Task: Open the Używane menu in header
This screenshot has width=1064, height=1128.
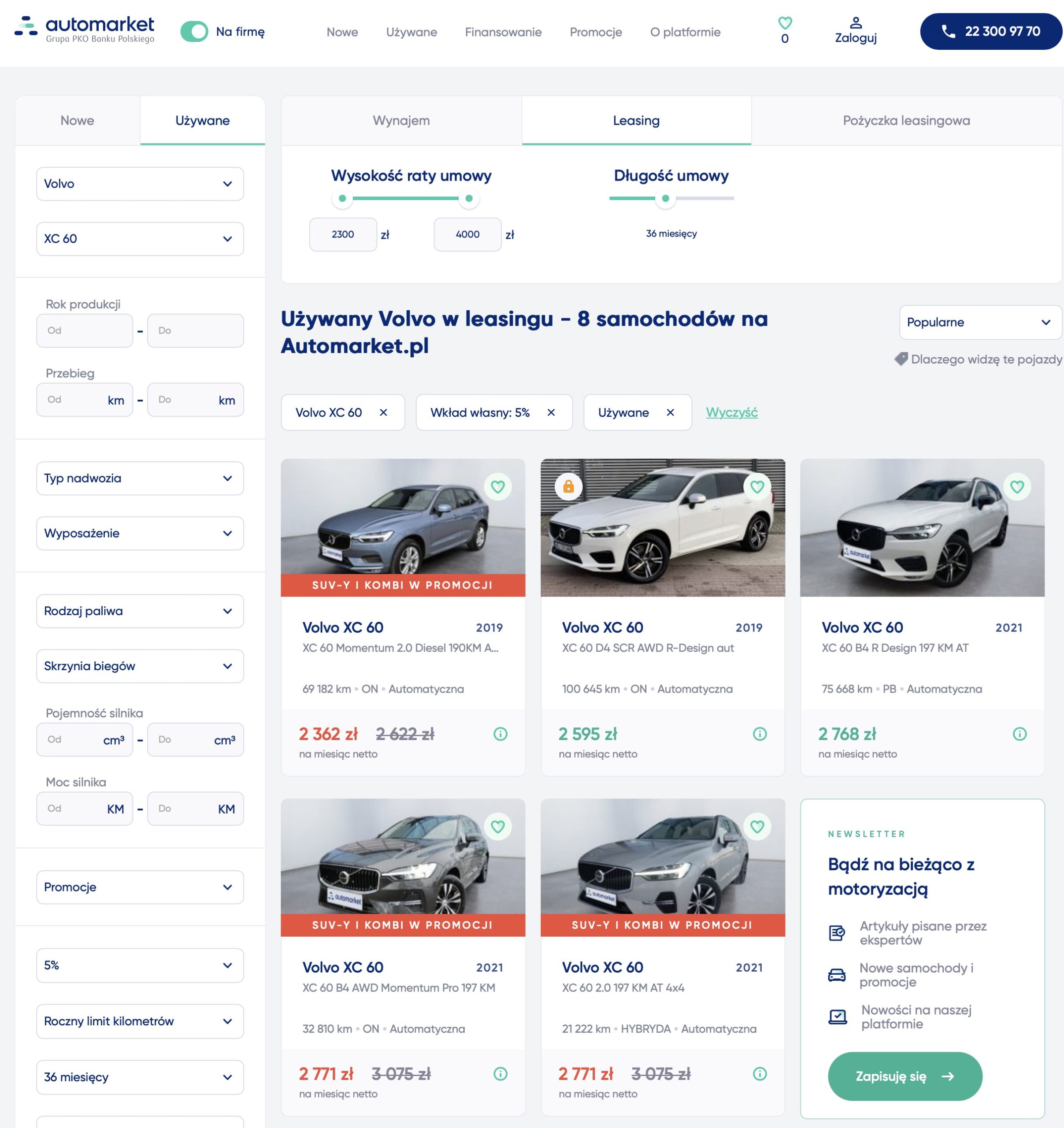Action: (412, 32)
